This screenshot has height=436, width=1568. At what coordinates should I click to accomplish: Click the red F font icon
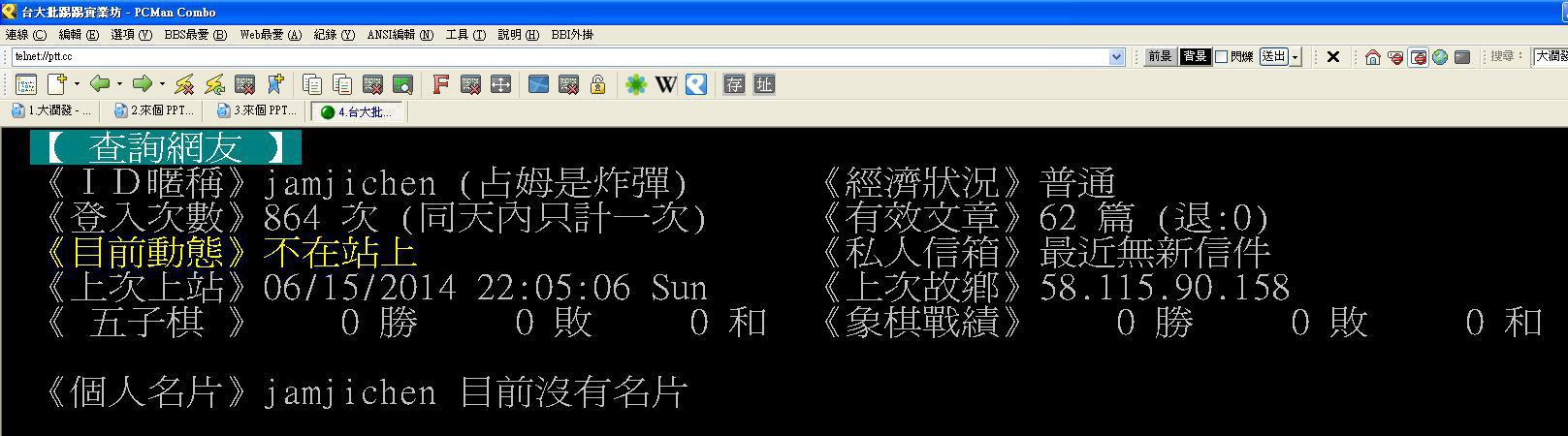(440, 84)
